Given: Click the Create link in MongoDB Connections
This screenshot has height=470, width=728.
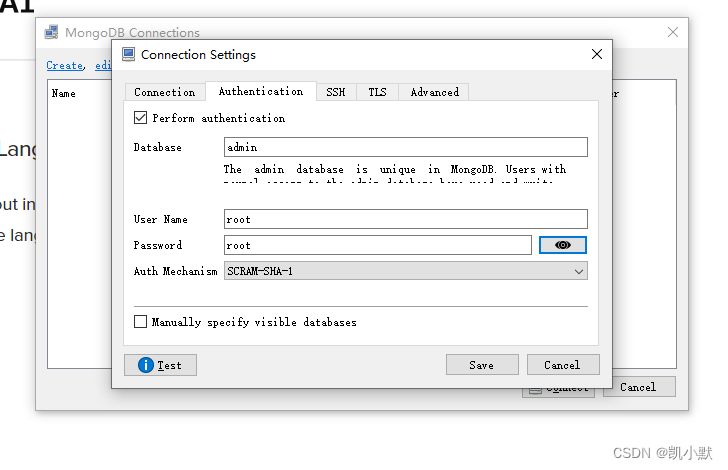Looking at the screenshot, I should (65, 65).
